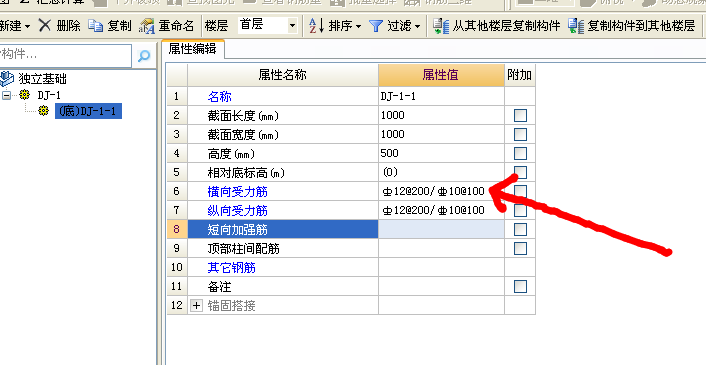Click the 独立基础 tree root icon
The image size is (706, 365).
[7, 79]
